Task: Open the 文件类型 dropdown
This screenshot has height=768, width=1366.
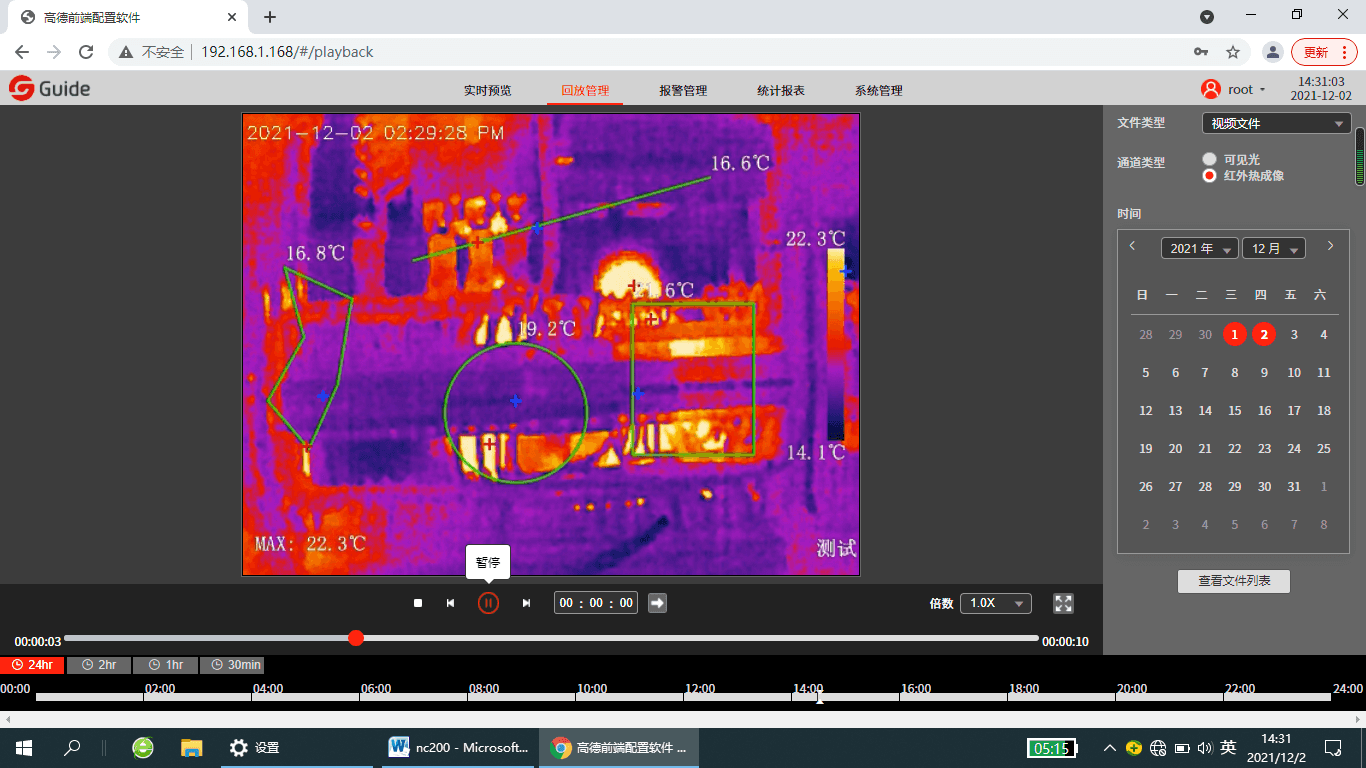Action: coord(1276,124)
